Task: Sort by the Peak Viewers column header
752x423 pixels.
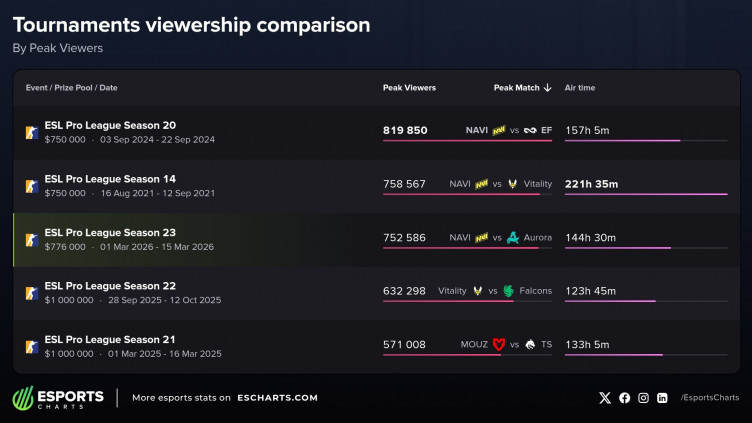Action: 409,88
